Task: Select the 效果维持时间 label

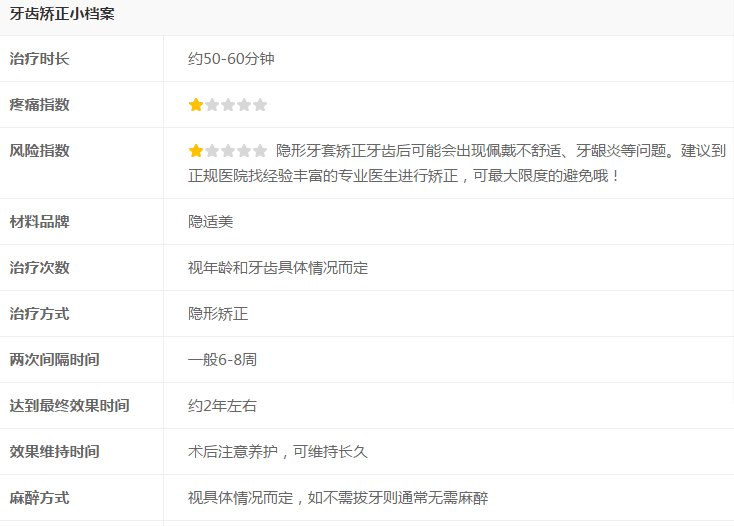Action: [x=54, y=452]
